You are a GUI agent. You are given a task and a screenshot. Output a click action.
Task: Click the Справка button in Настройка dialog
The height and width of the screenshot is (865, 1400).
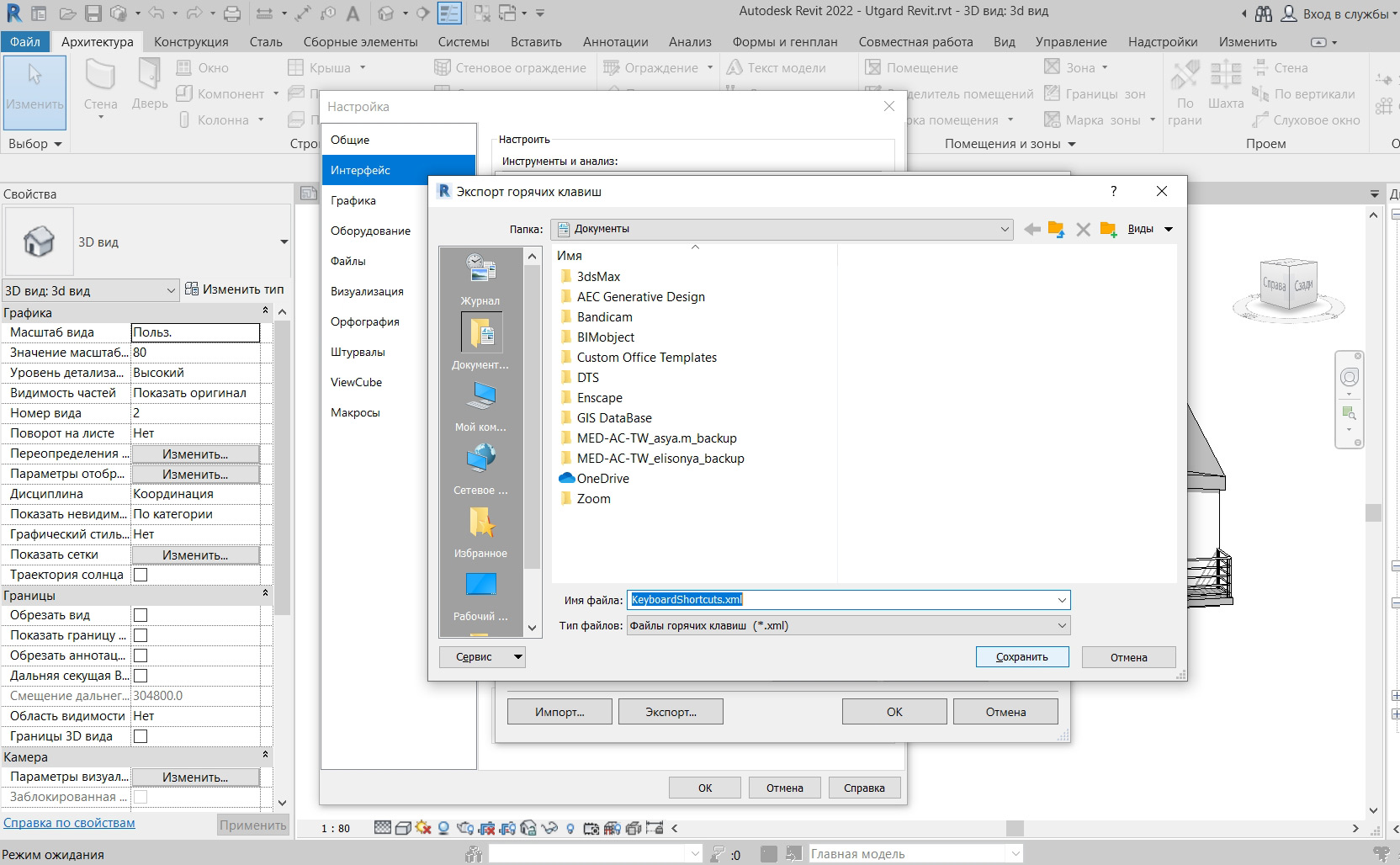(864, 788)
